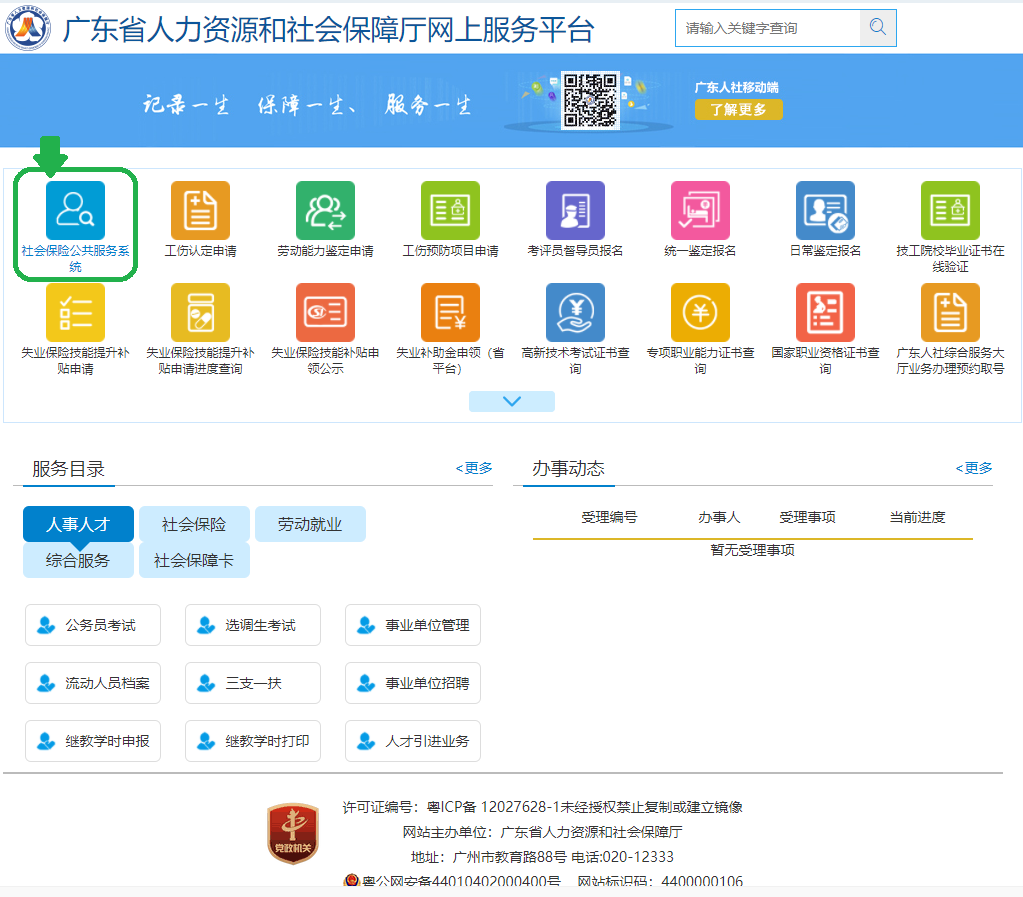Click the 国家职业资格证书查询 icon
This screenshot has height=897, width=1023.
[x=824, y=312]
